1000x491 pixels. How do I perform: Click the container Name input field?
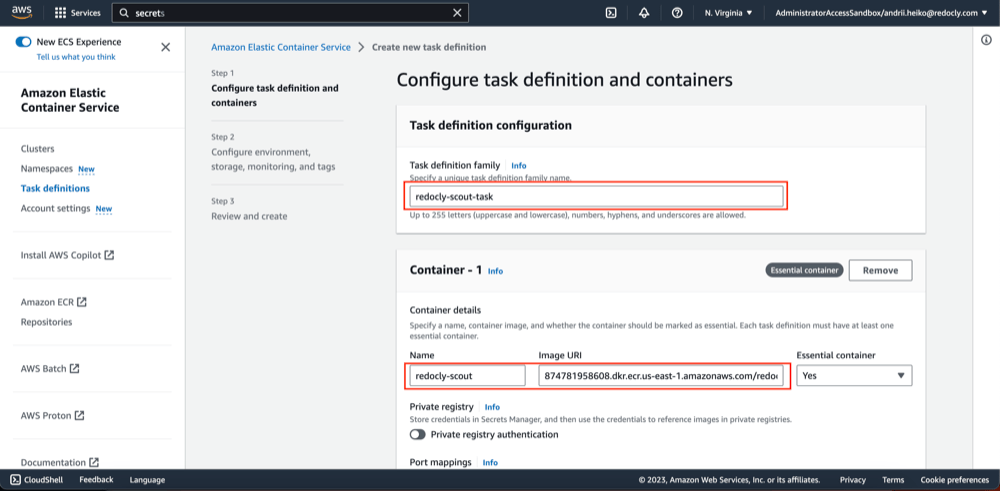(x=467, y=376)
